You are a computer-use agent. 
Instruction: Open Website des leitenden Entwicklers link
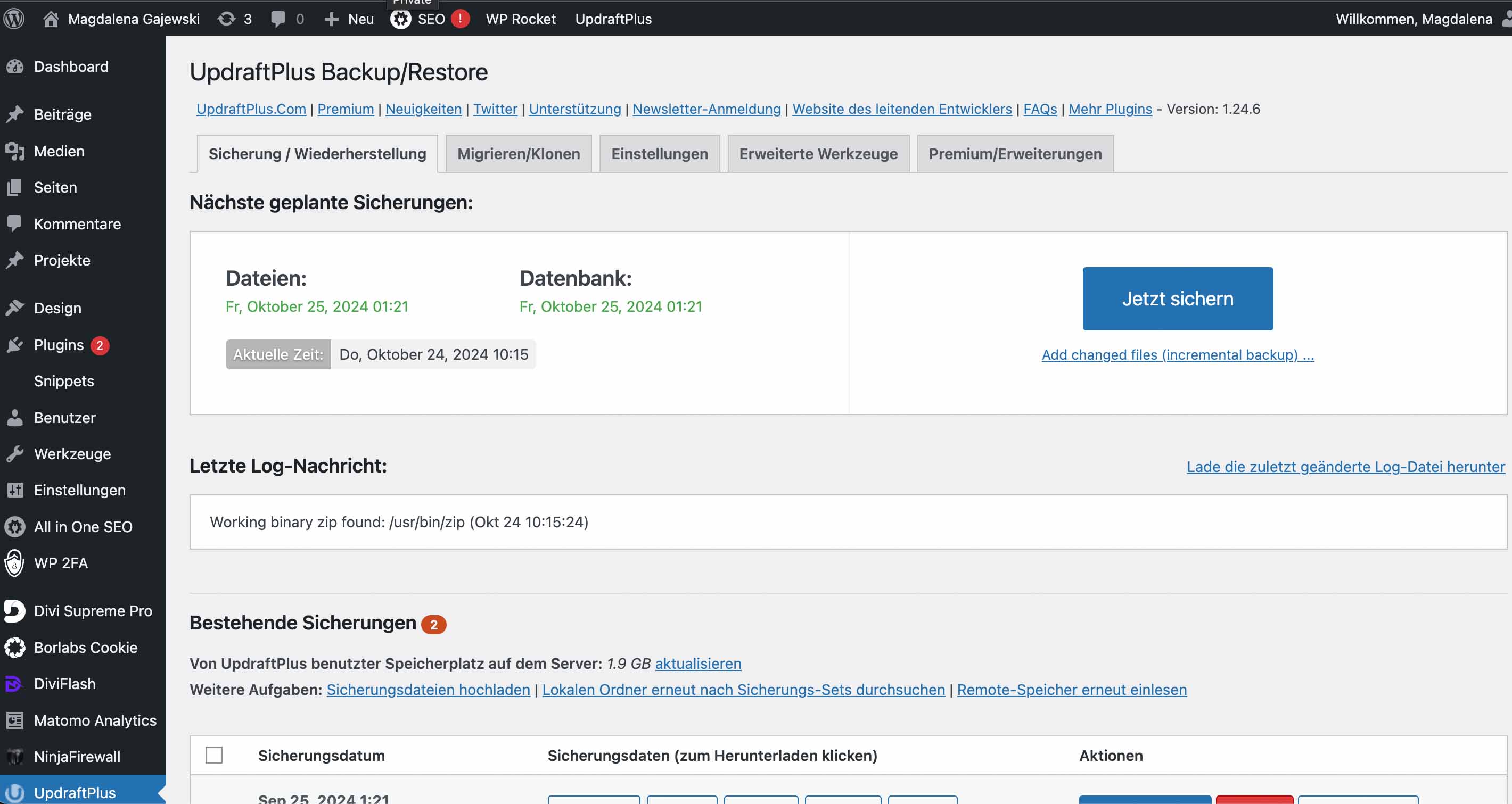point(902,109)
